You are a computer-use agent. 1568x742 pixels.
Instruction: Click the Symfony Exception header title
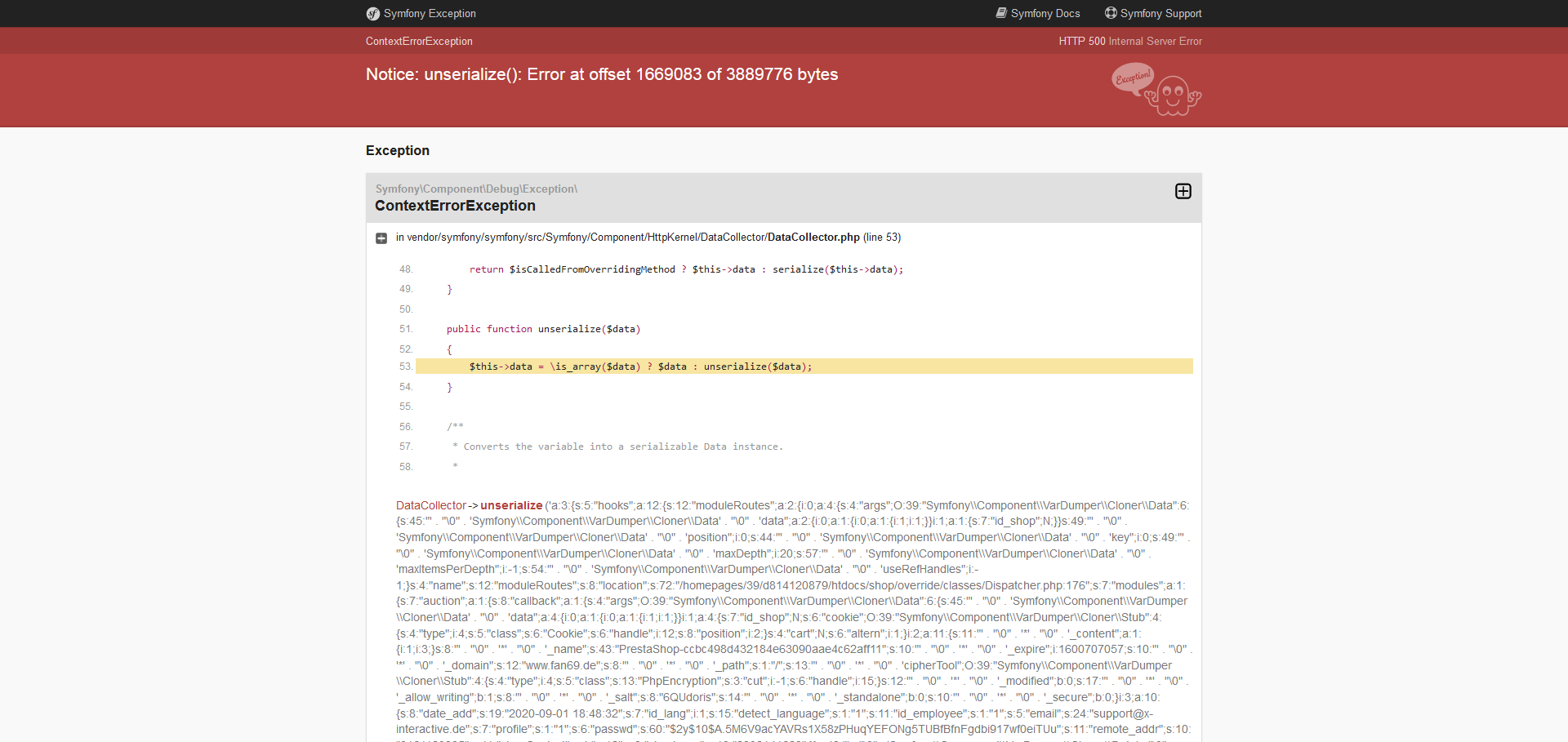point(430,14)
